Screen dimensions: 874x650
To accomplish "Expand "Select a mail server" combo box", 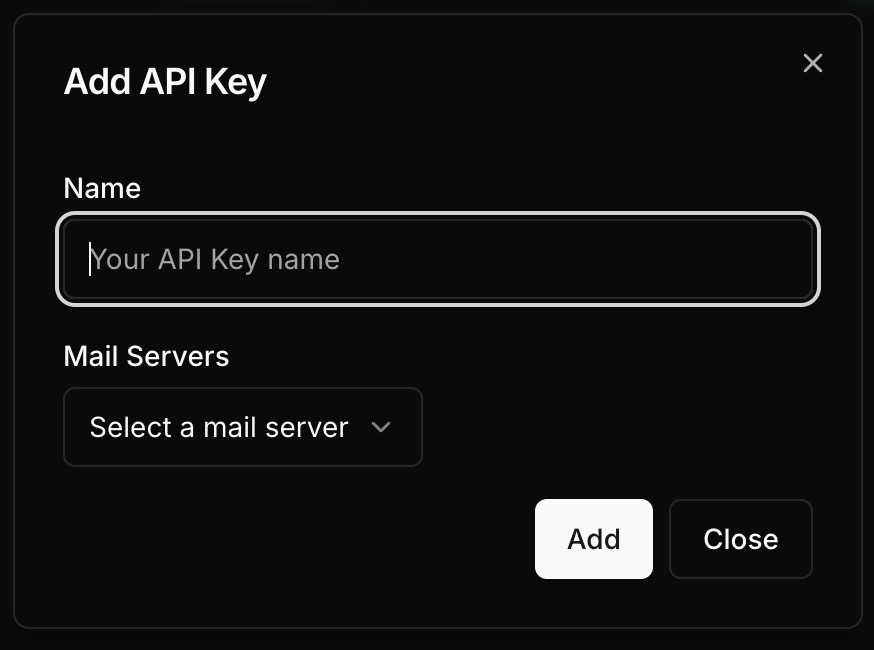I will [x=242, y=427].
